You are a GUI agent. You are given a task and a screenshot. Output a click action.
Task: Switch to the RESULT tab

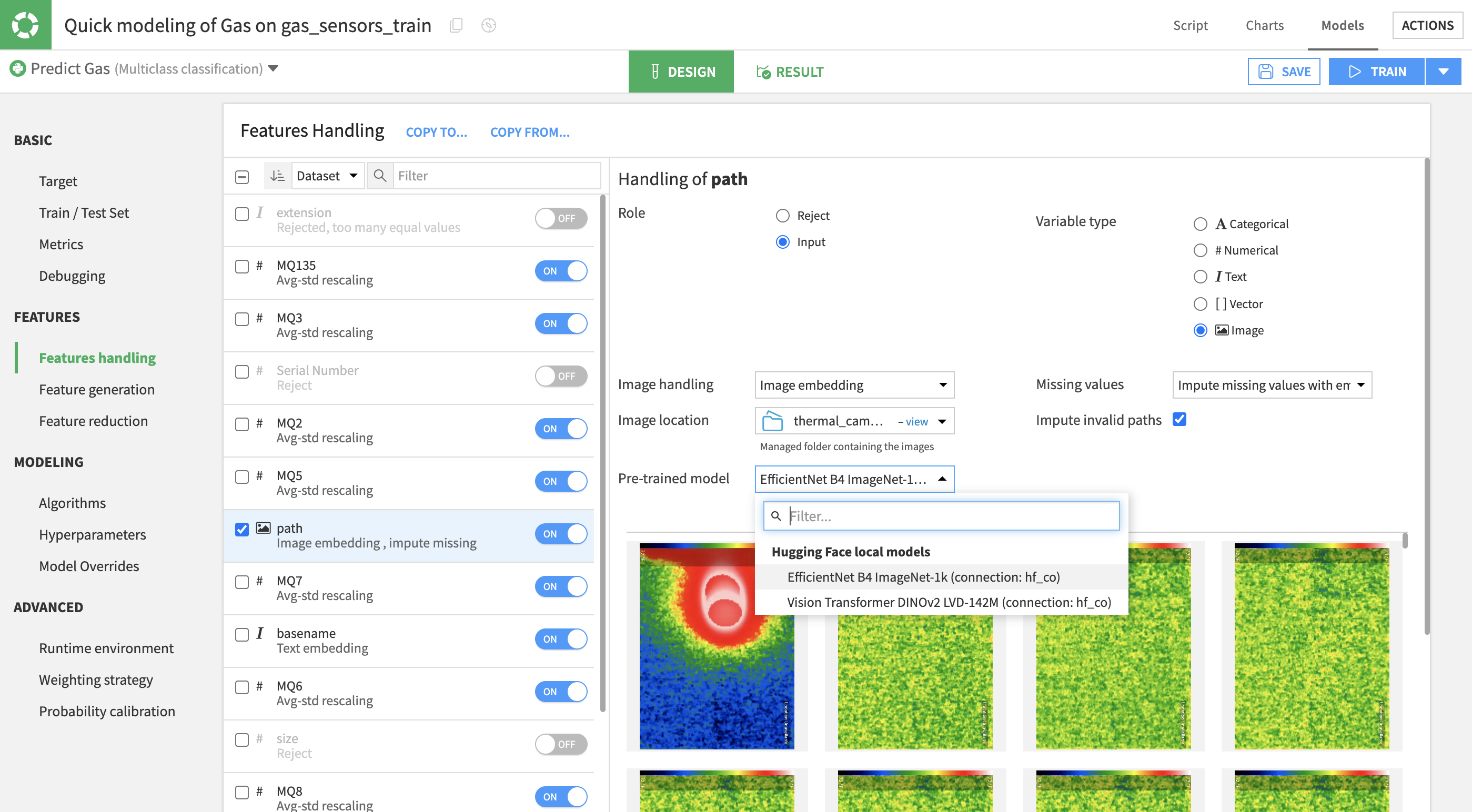click(790, 72)
